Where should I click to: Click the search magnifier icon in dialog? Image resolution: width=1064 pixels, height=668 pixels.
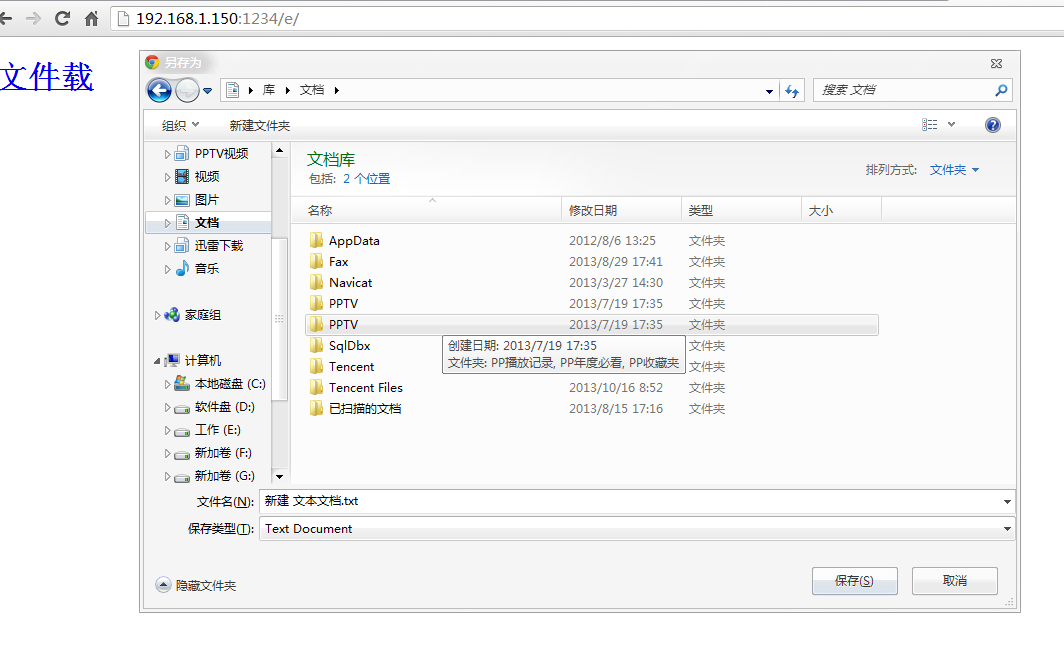[x=1001, y=90]
